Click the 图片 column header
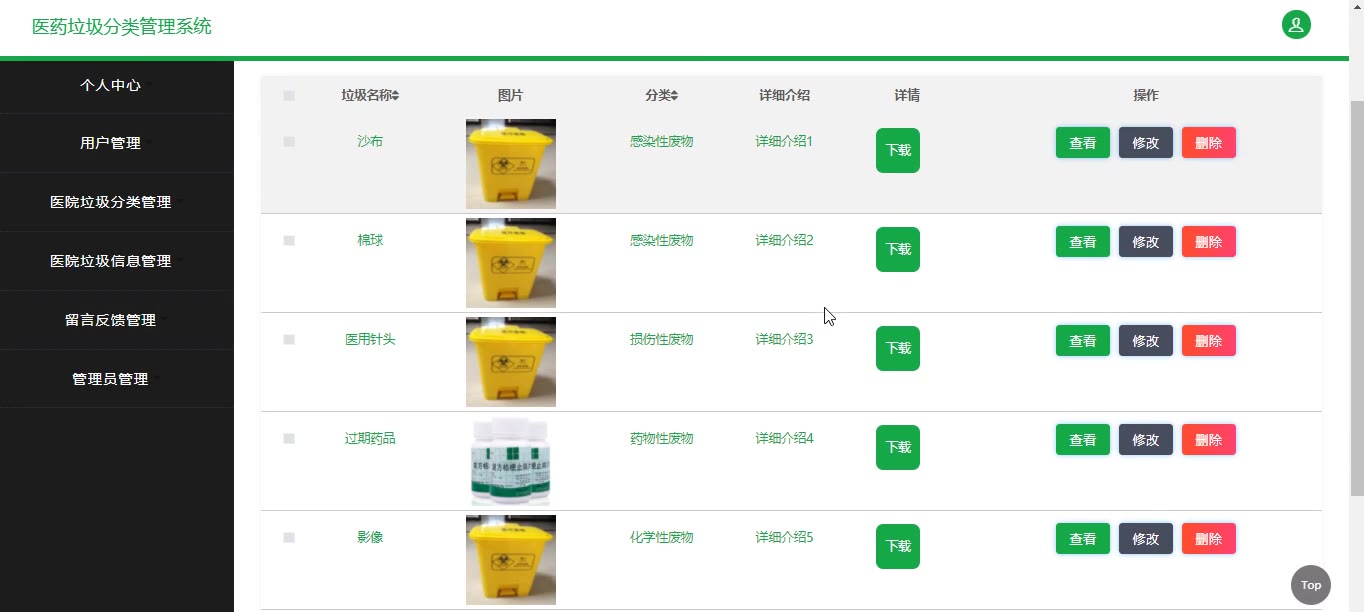The width and height of the screenshot is (1364, 612). click(x=510, y=96)
